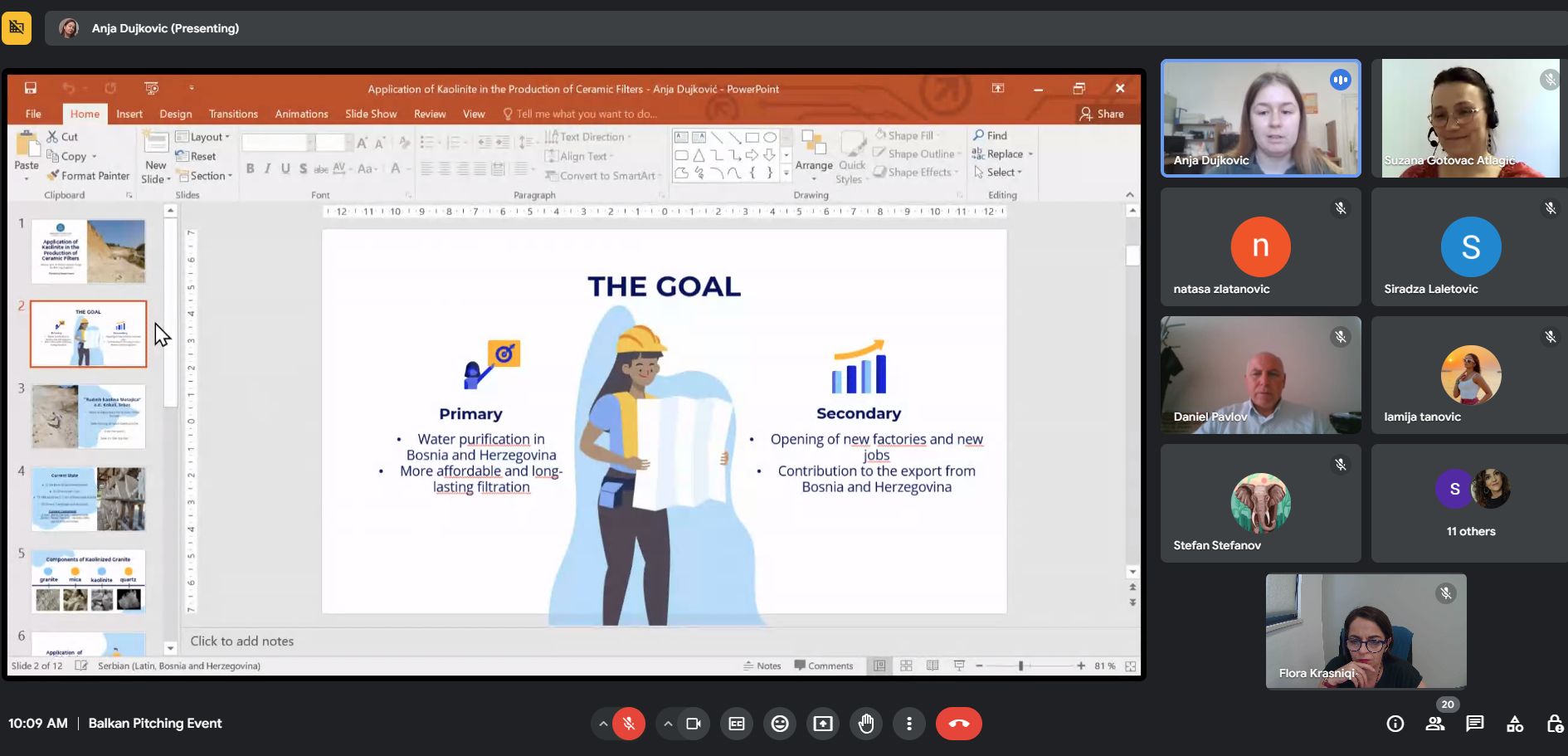
Task: Leave the call red button
Action: click(x=959, y=724)
